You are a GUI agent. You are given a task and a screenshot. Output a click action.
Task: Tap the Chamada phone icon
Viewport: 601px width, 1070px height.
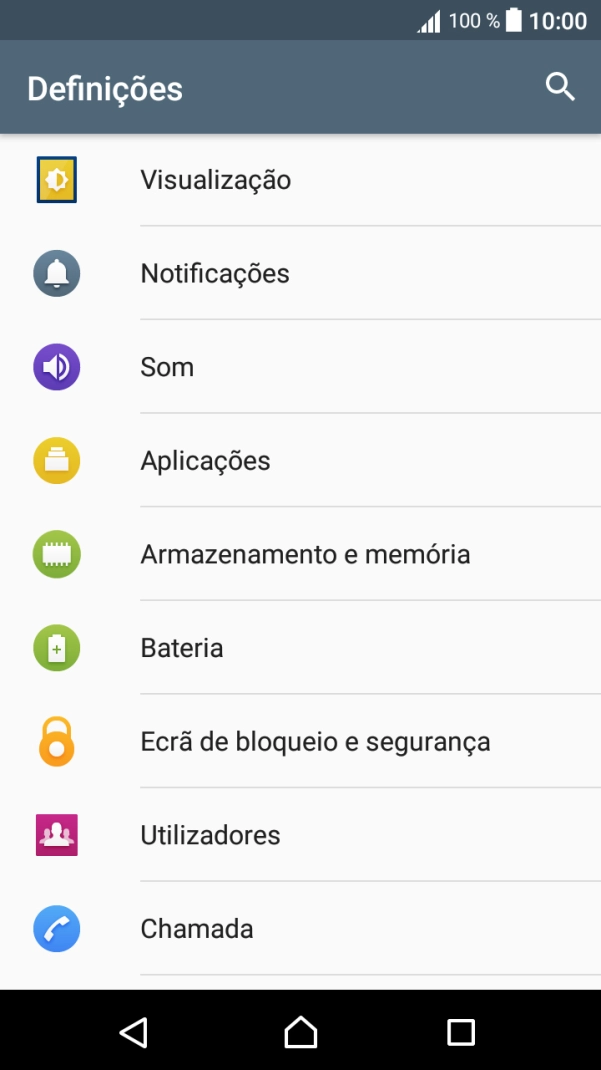pos(56,929)
